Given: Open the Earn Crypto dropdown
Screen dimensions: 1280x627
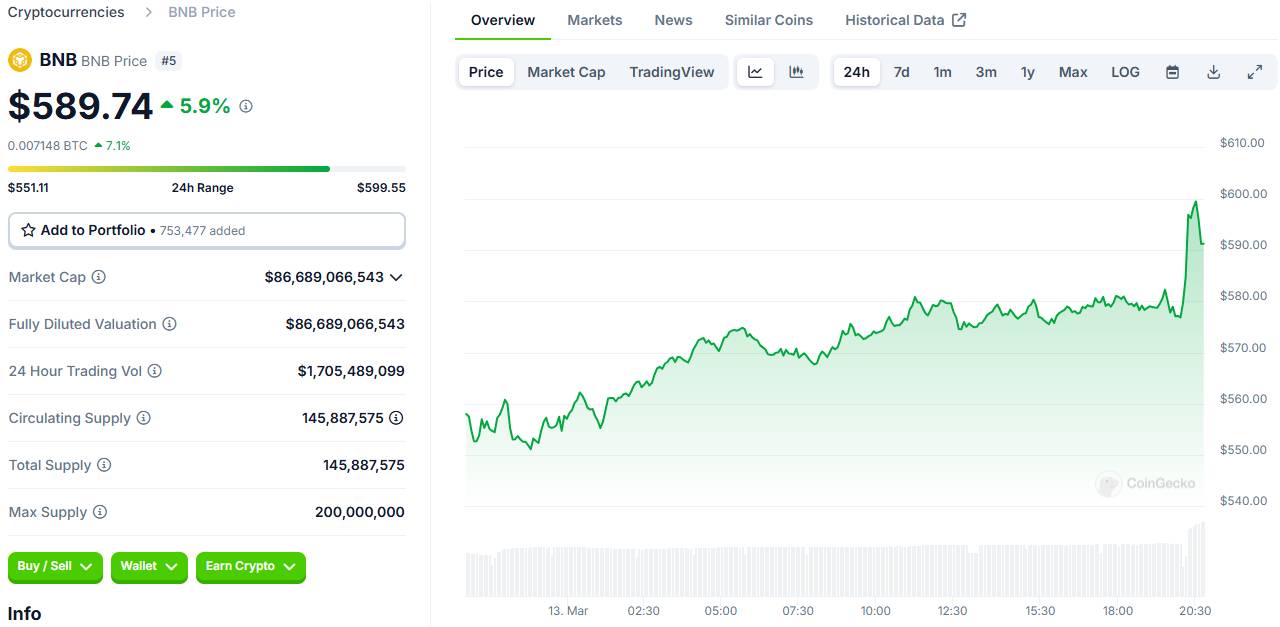Looking at the screenshot, I should [x=250, y=566].
